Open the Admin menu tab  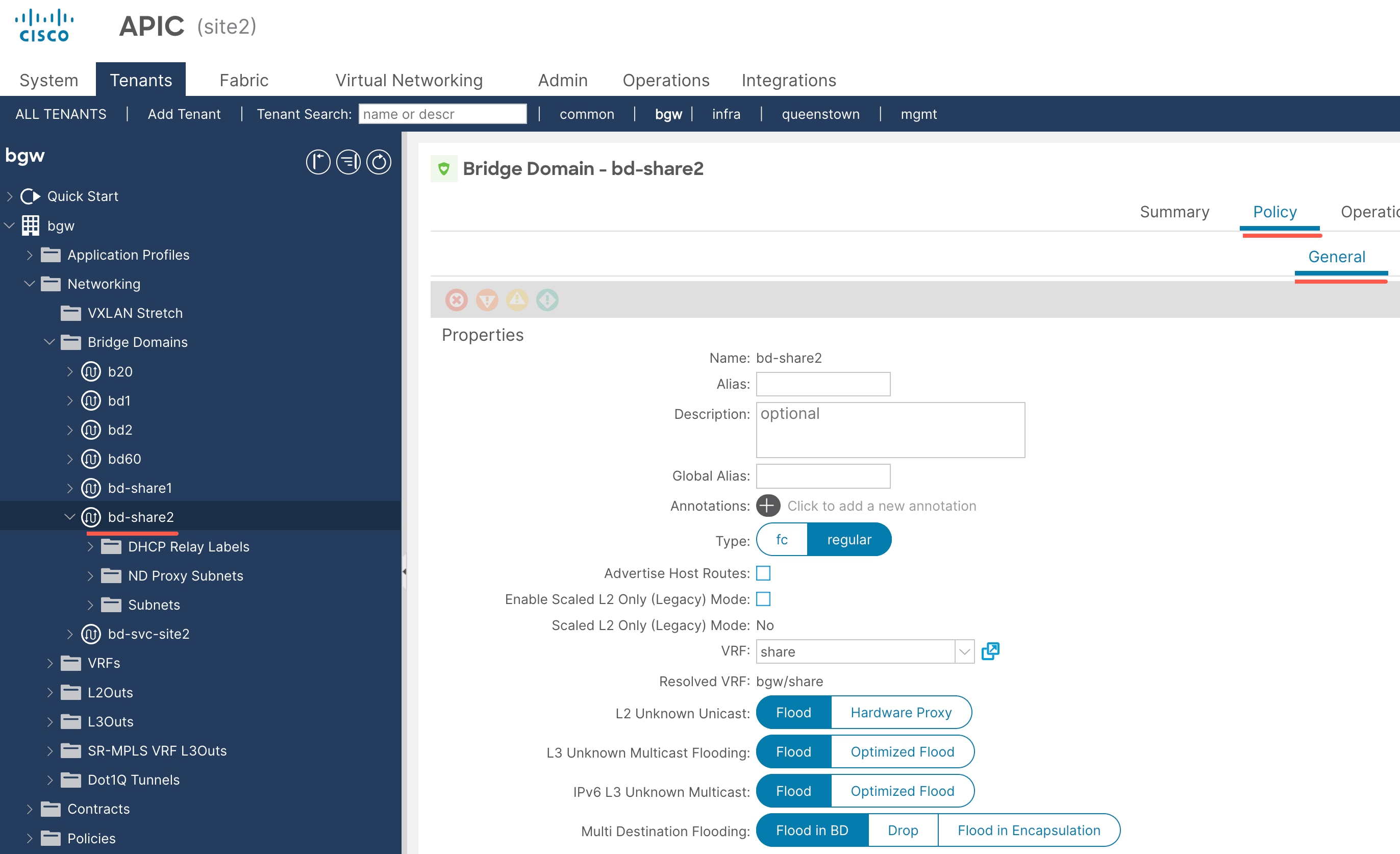pyautogui.click(x=562, y=80)
